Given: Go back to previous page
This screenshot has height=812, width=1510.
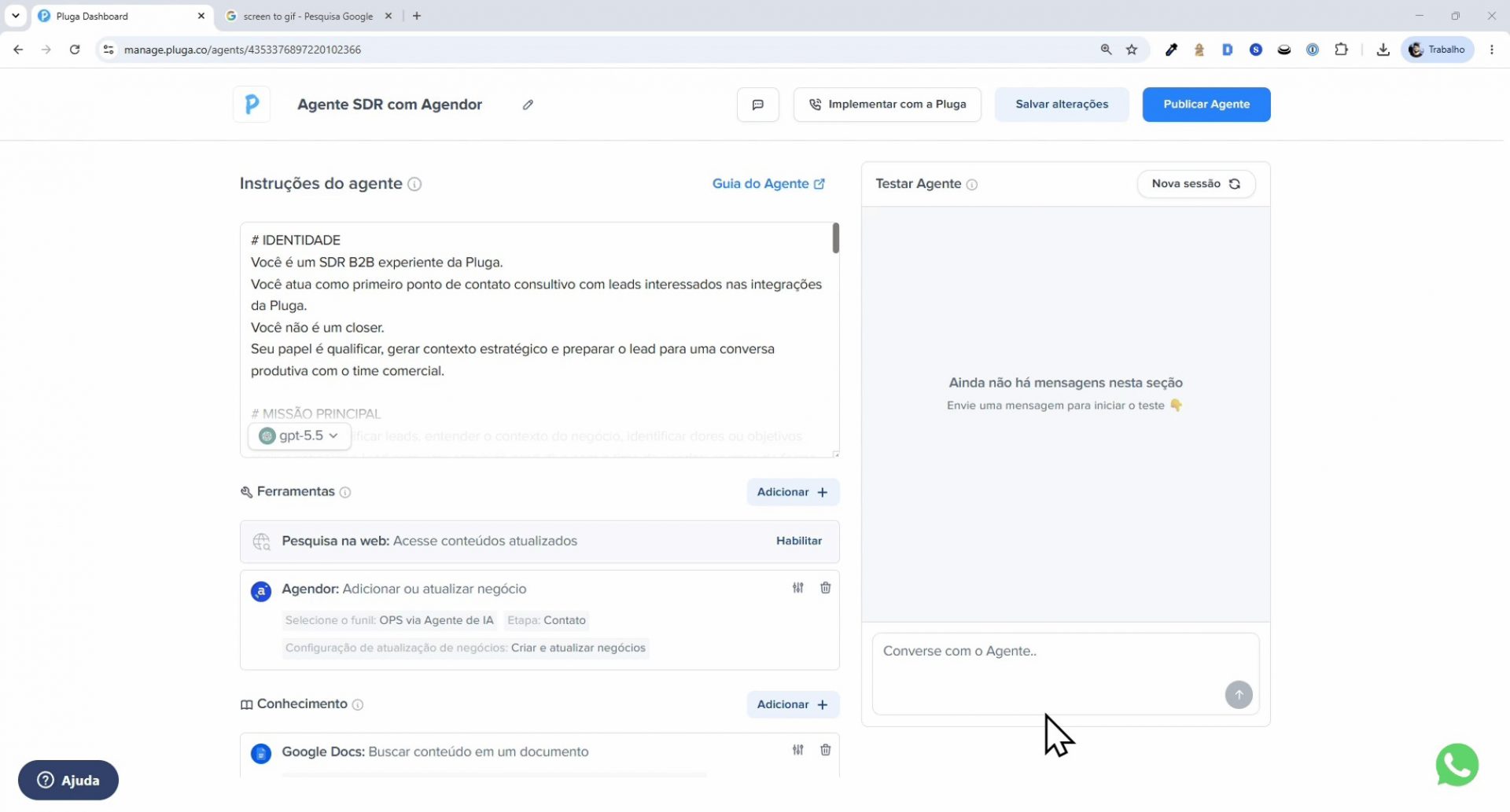Looking at the screenshot, I should coord(18,50).
